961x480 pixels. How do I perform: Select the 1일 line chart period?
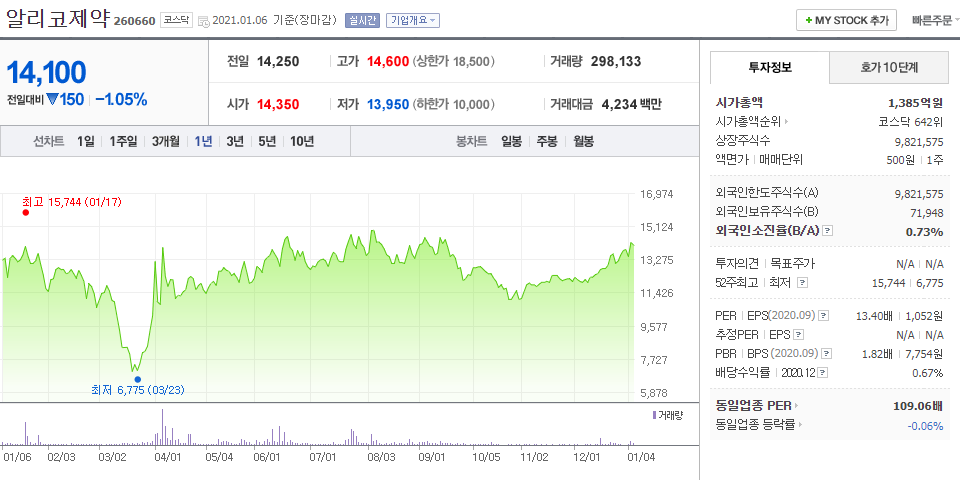86,142
